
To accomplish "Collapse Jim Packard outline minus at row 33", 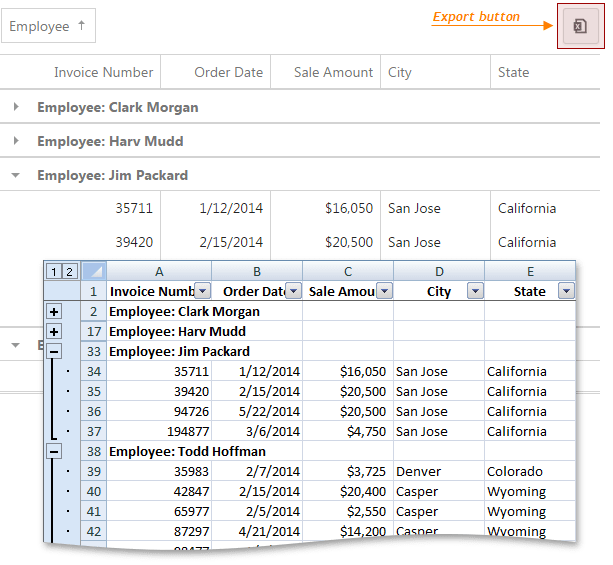I will pyautogui.click(x=54, y=351).
